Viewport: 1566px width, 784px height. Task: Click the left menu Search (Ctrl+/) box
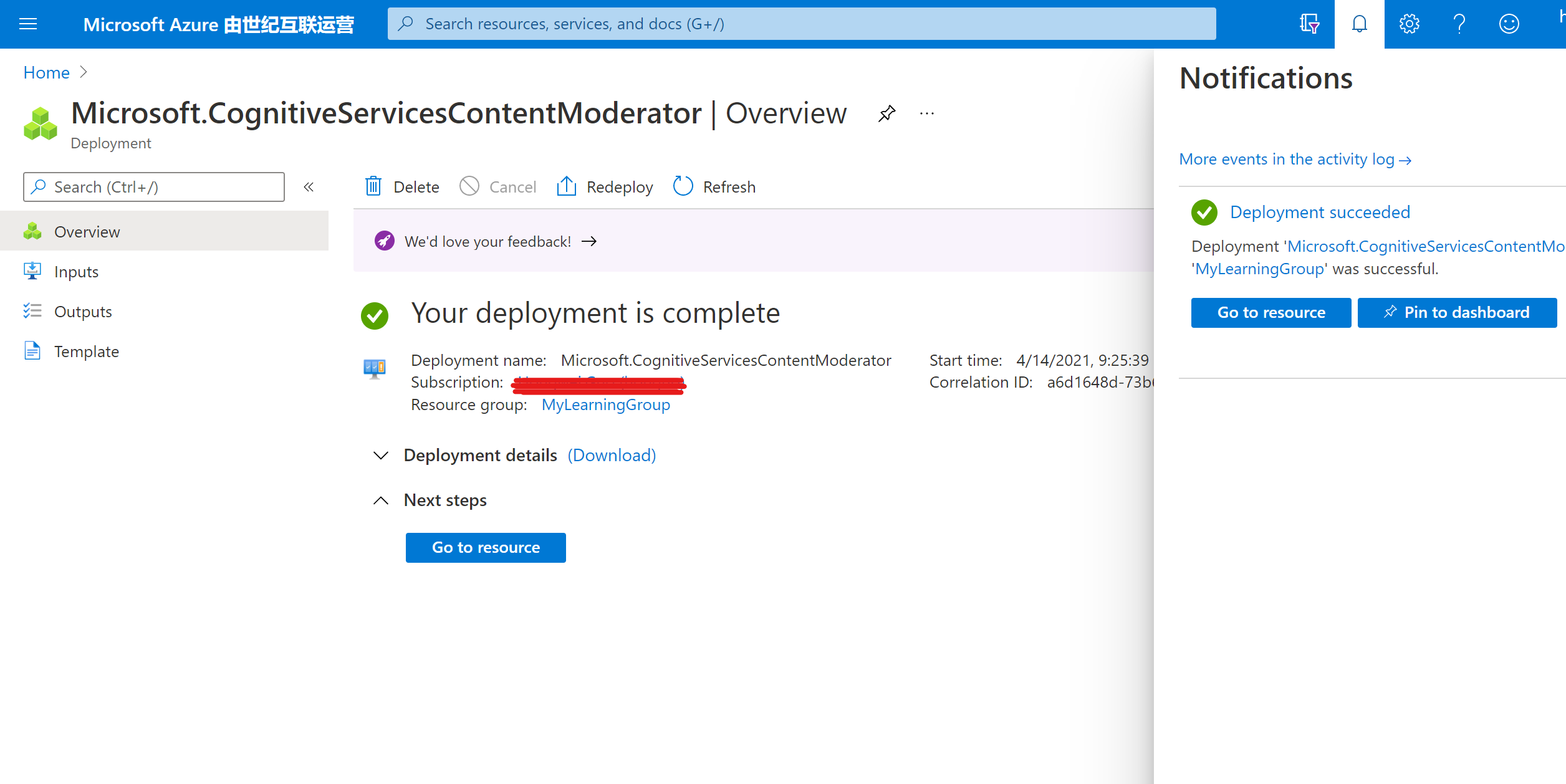(154, 187)
